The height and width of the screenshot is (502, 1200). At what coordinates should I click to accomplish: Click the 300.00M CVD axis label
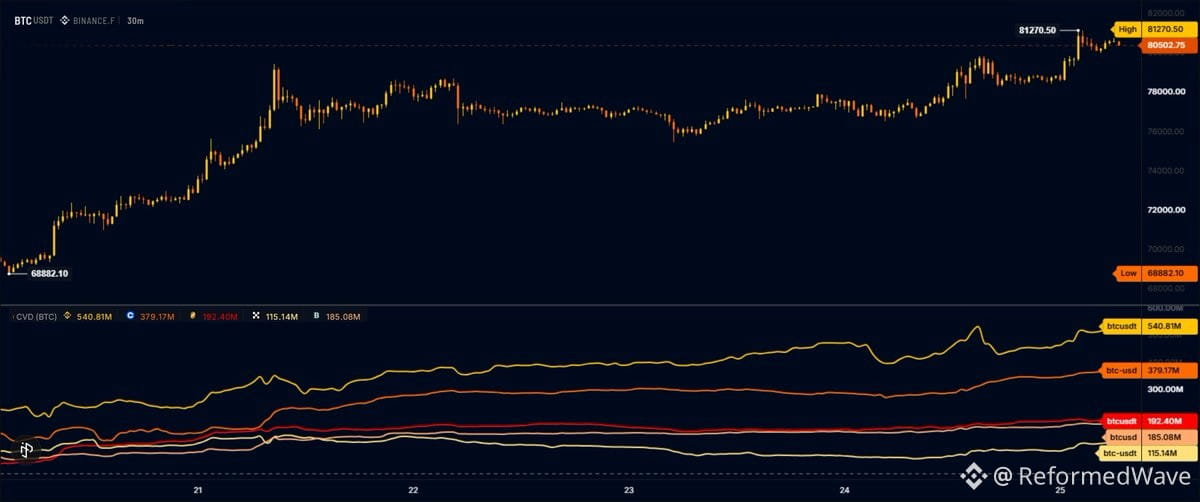coord(1164,389)
